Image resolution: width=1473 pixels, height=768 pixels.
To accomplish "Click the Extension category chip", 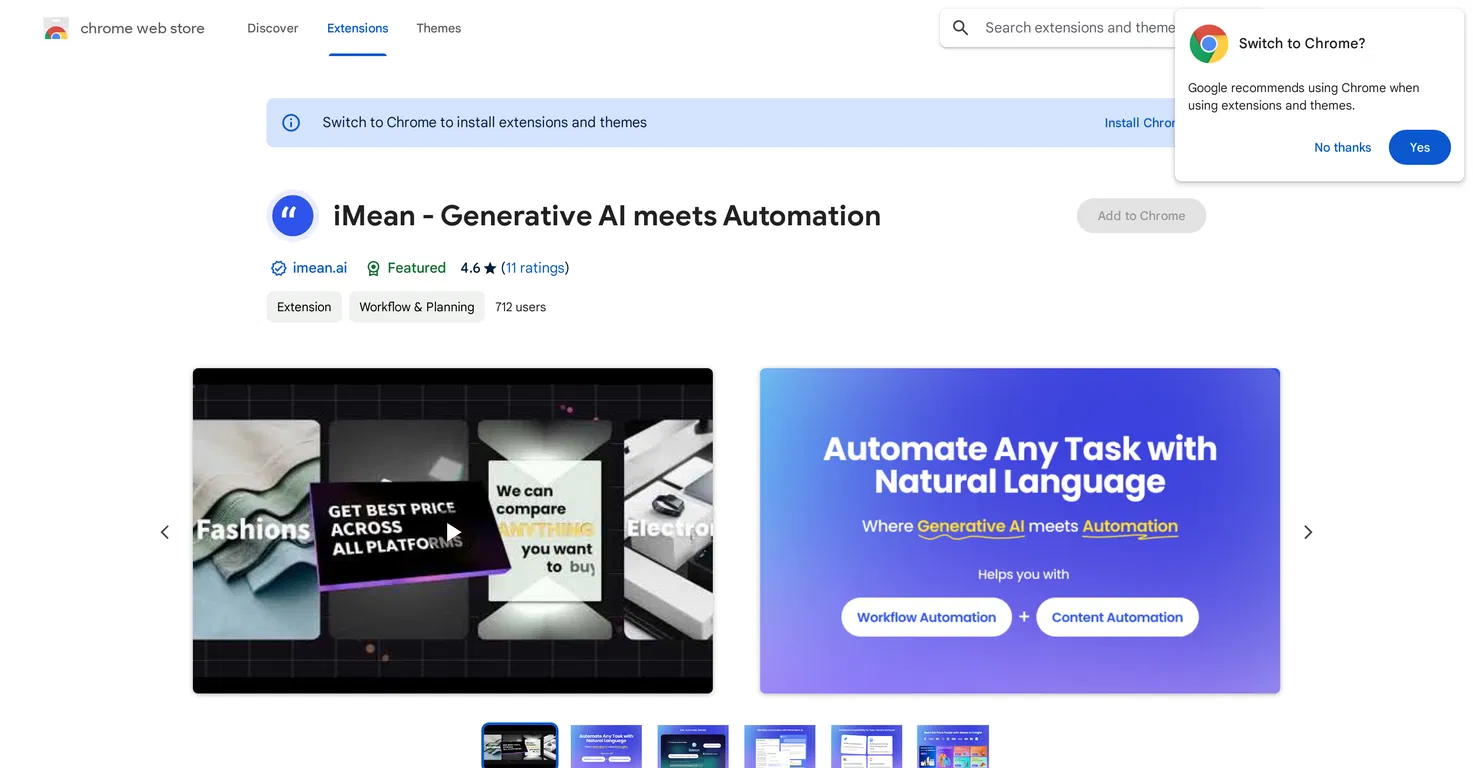I will tap(304, 307).
